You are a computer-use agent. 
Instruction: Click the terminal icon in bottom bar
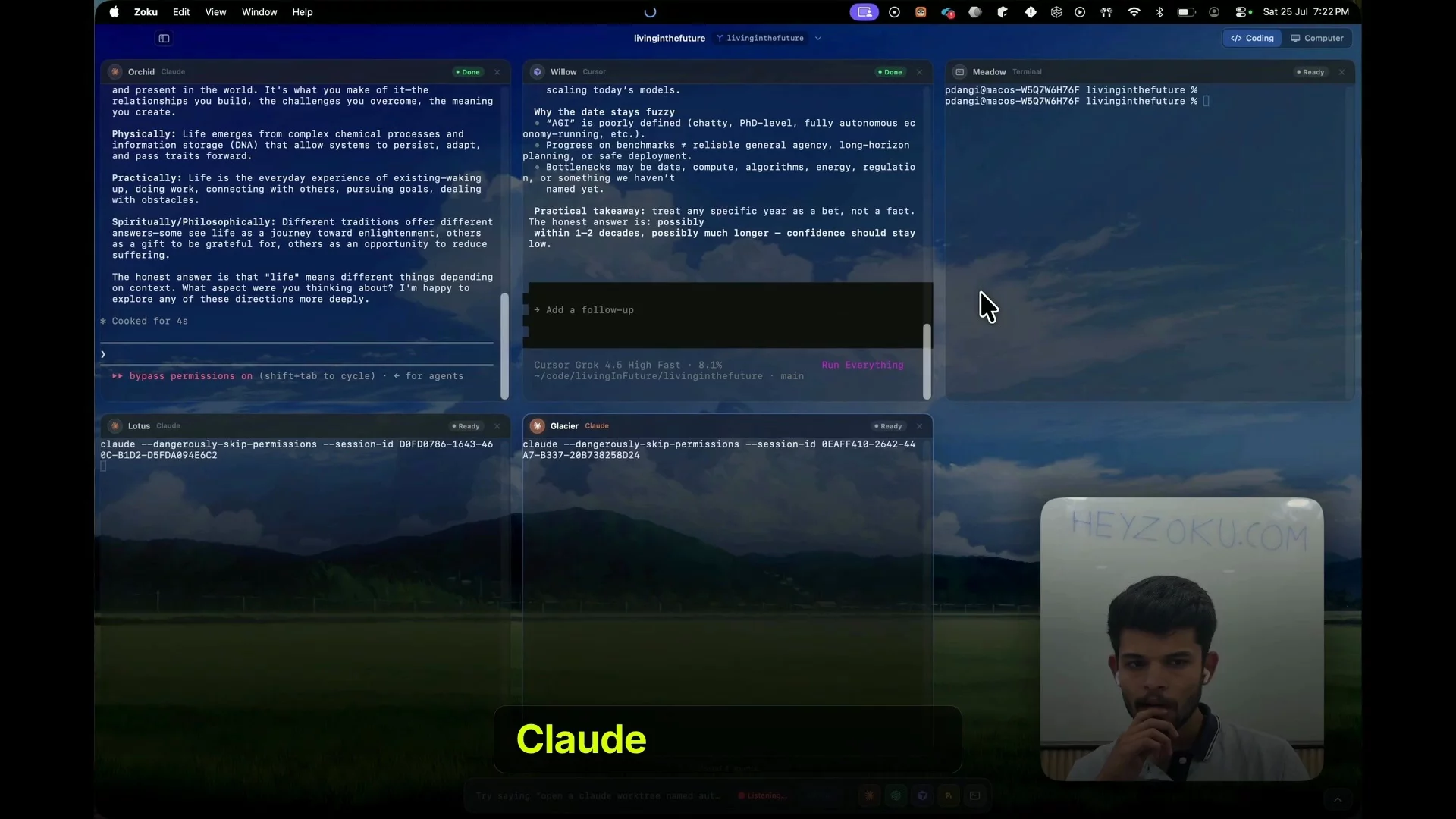975,795
